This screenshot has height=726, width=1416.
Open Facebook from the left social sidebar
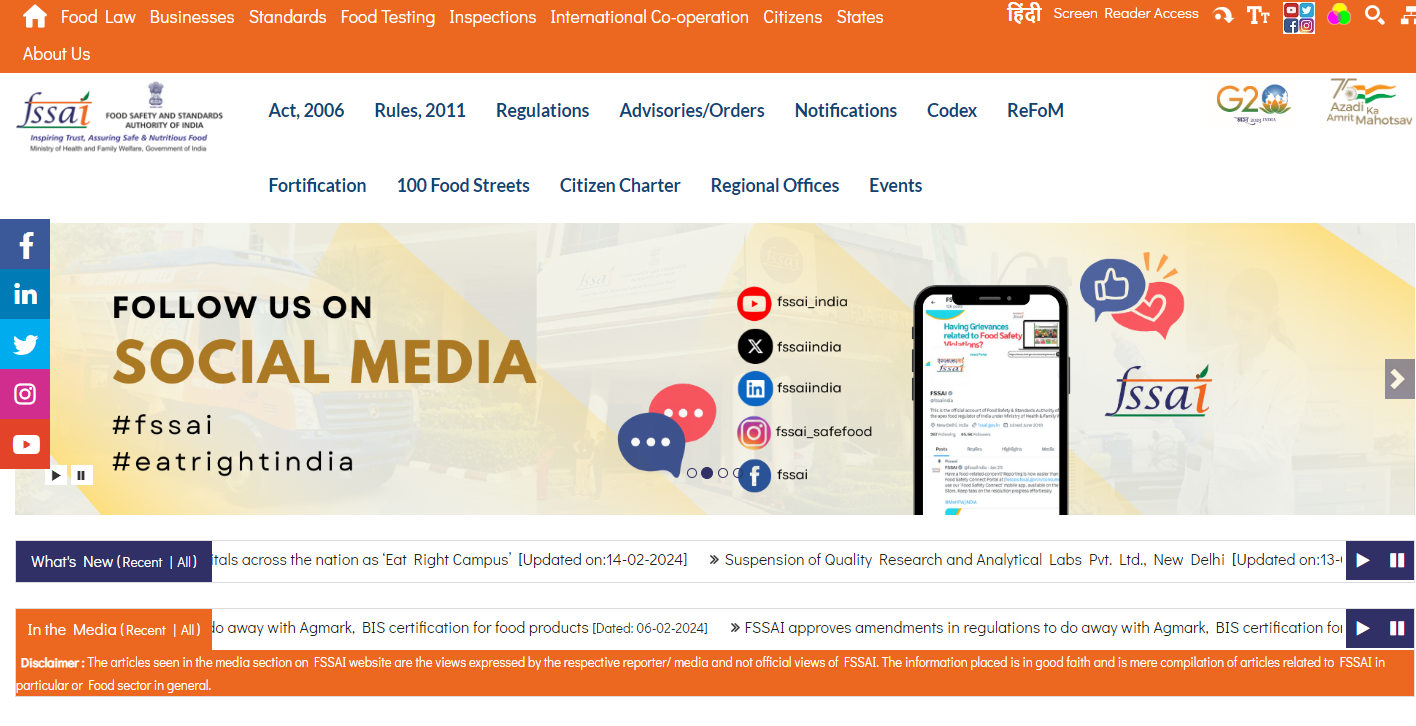[x=25, y=244]
